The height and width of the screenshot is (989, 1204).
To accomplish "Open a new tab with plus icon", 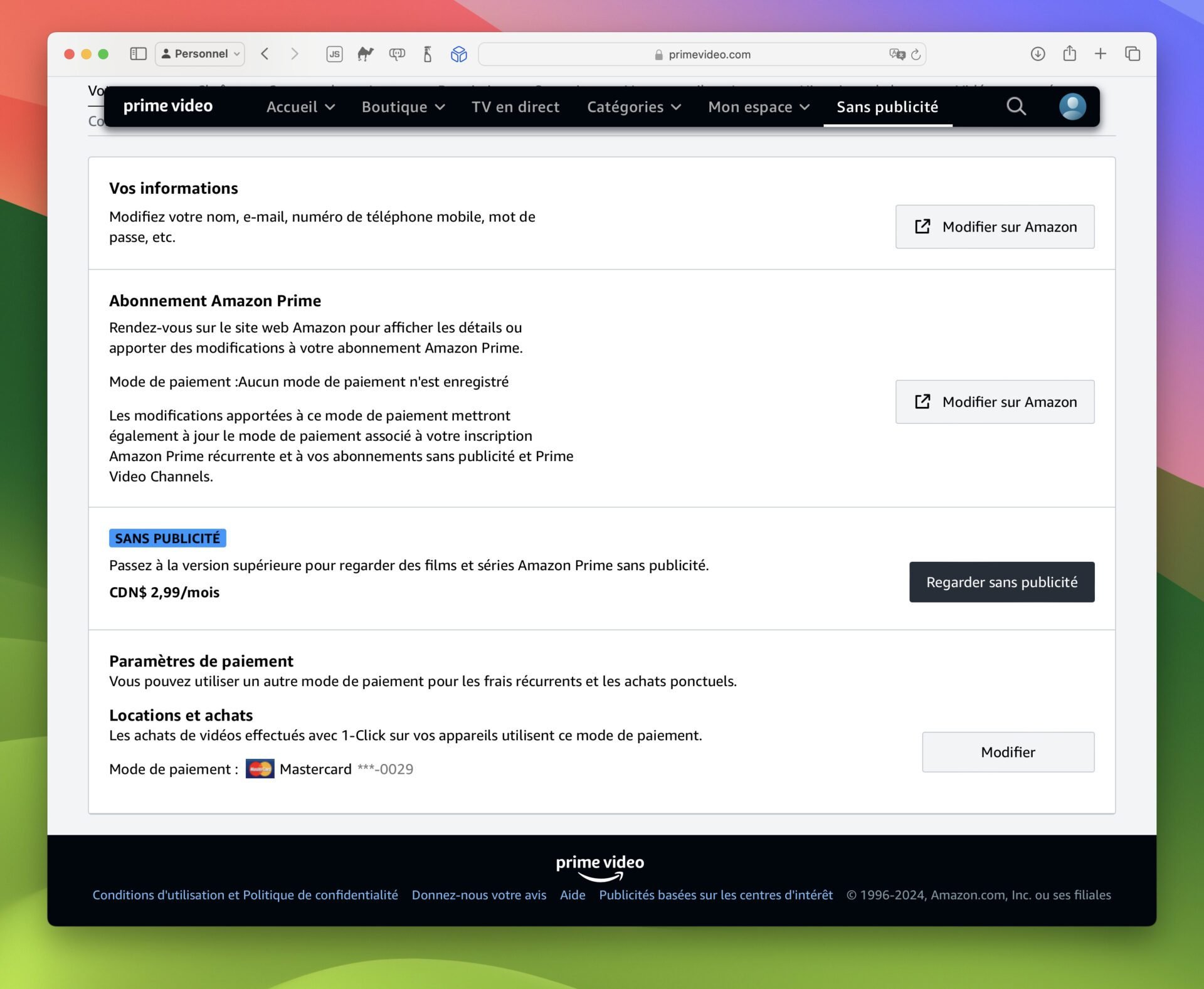I will pos(1101,54).
